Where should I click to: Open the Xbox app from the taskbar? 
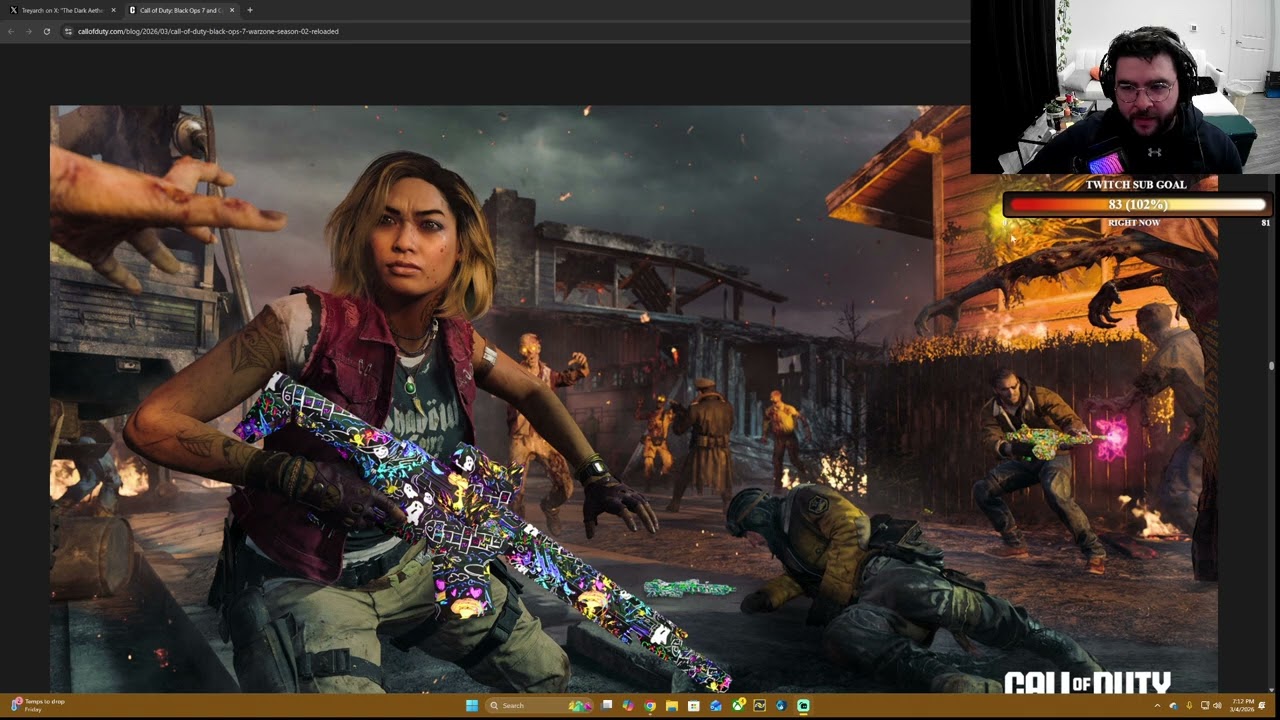[738, 705]
